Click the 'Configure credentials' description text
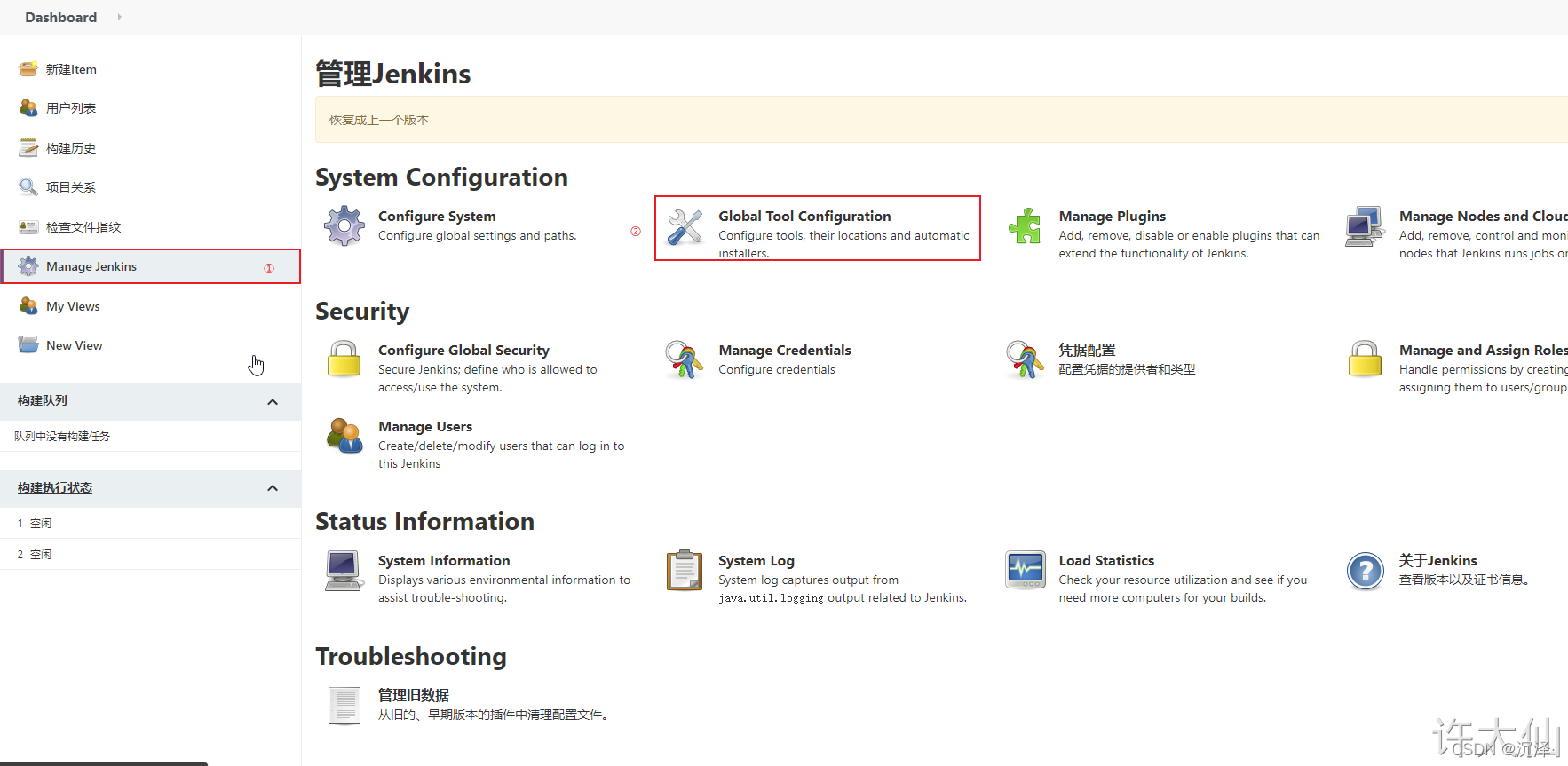The width and height of the screenshot is (1568, 766). pos(777,370)
